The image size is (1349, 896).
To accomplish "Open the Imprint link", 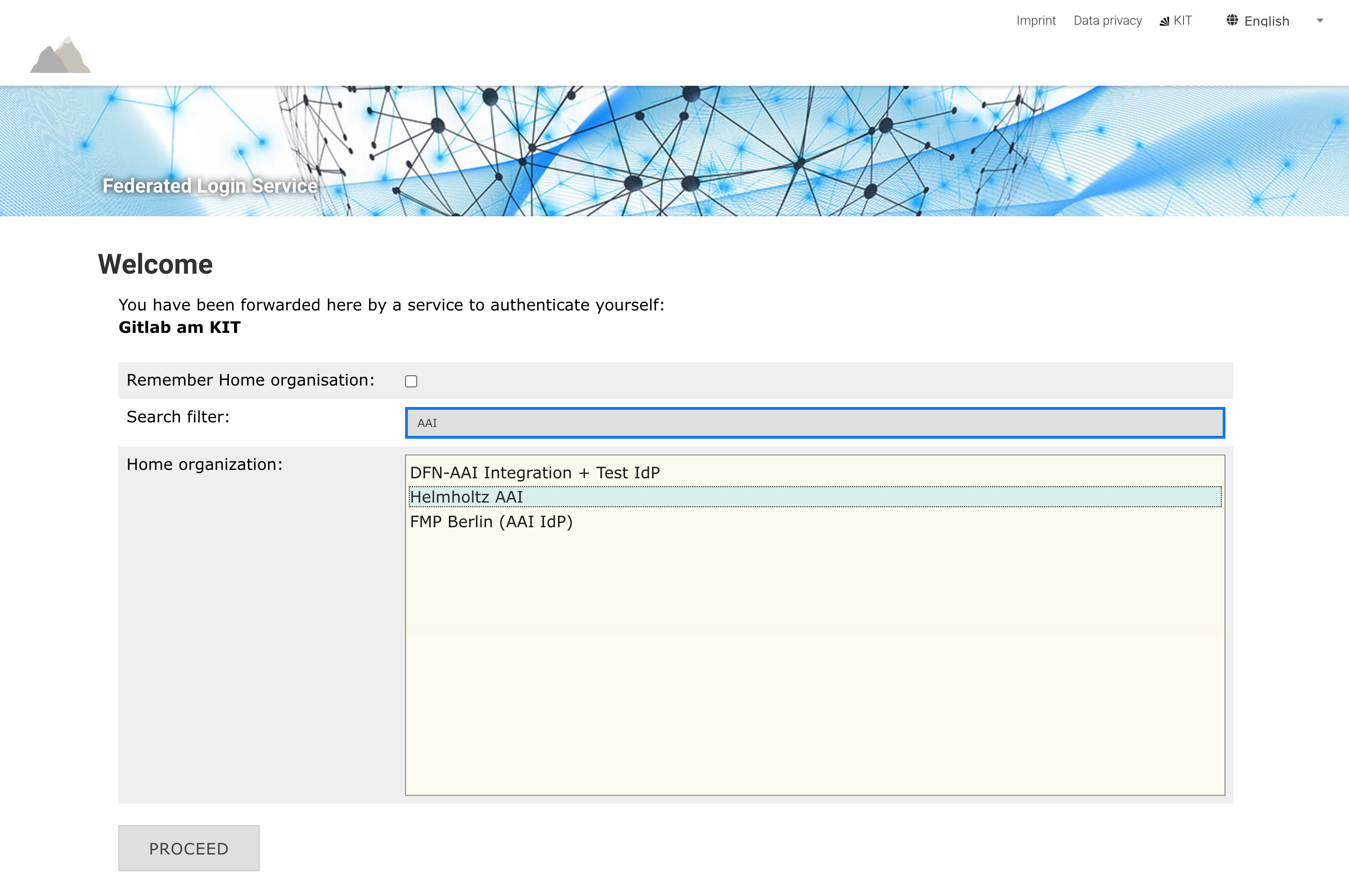I will point(1035,21).
